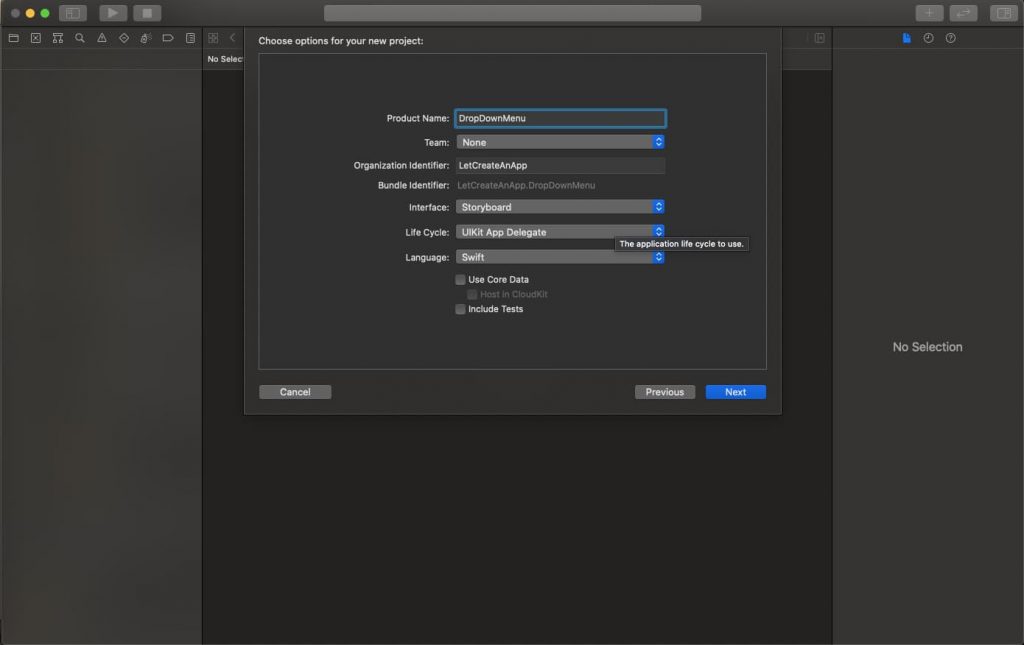
Task: Click the add editor split icon
Action: coord(820,38)
